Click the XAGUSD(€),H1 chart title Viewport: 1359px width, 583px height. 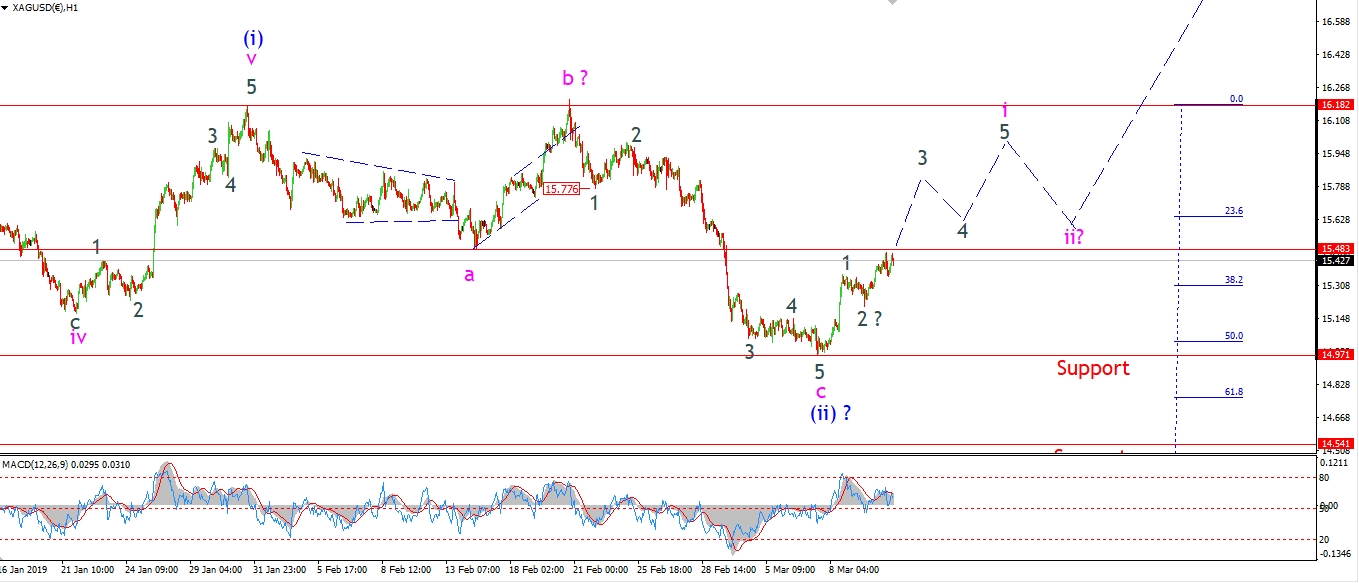[46, 7]
